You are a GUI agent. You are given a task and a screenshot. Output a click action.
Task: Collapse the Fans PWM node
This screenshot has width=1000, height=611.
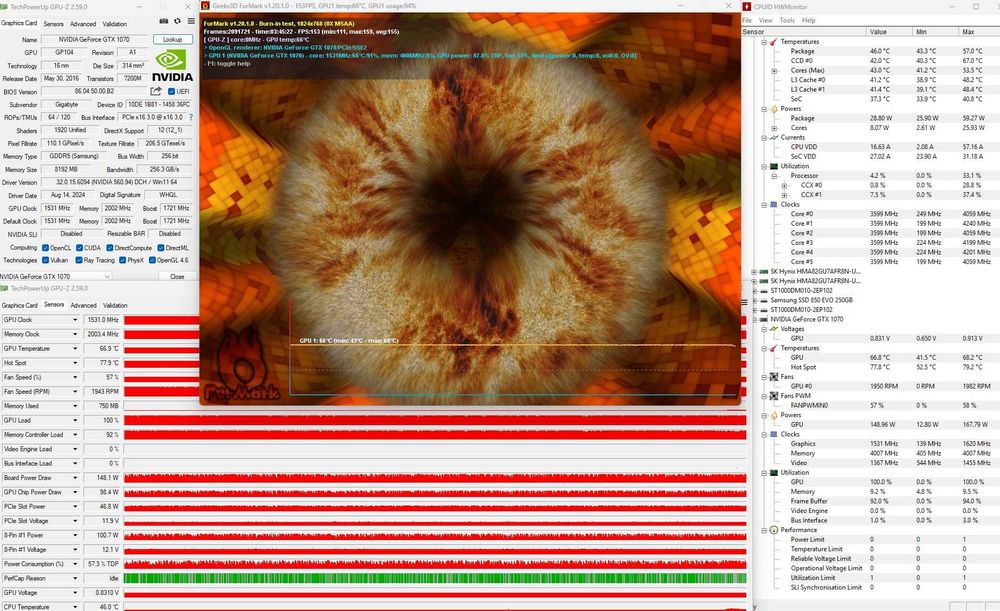[x=764, y=395]
